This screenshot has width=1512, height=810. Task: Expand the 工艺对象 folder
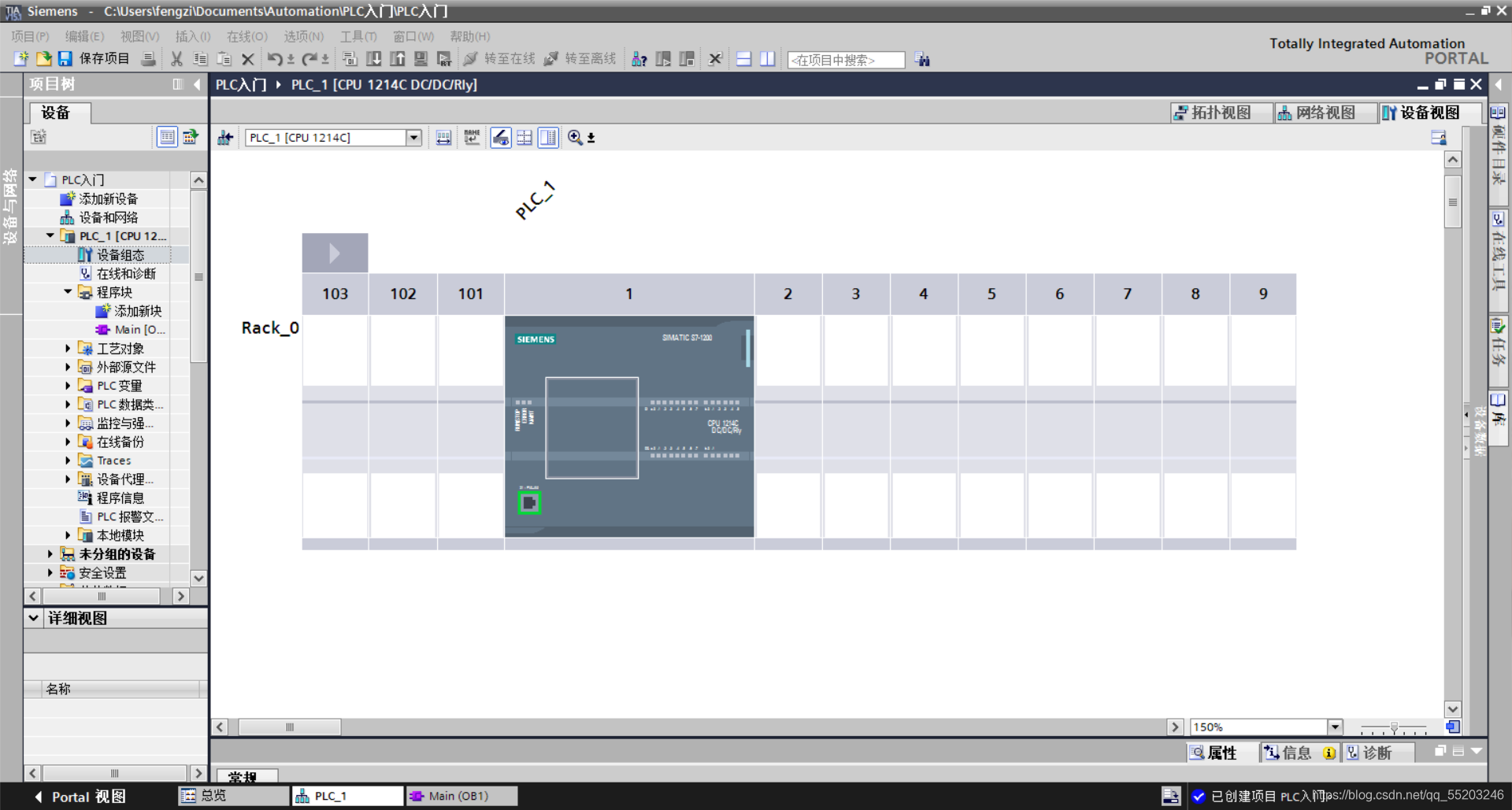coord(68,348)
